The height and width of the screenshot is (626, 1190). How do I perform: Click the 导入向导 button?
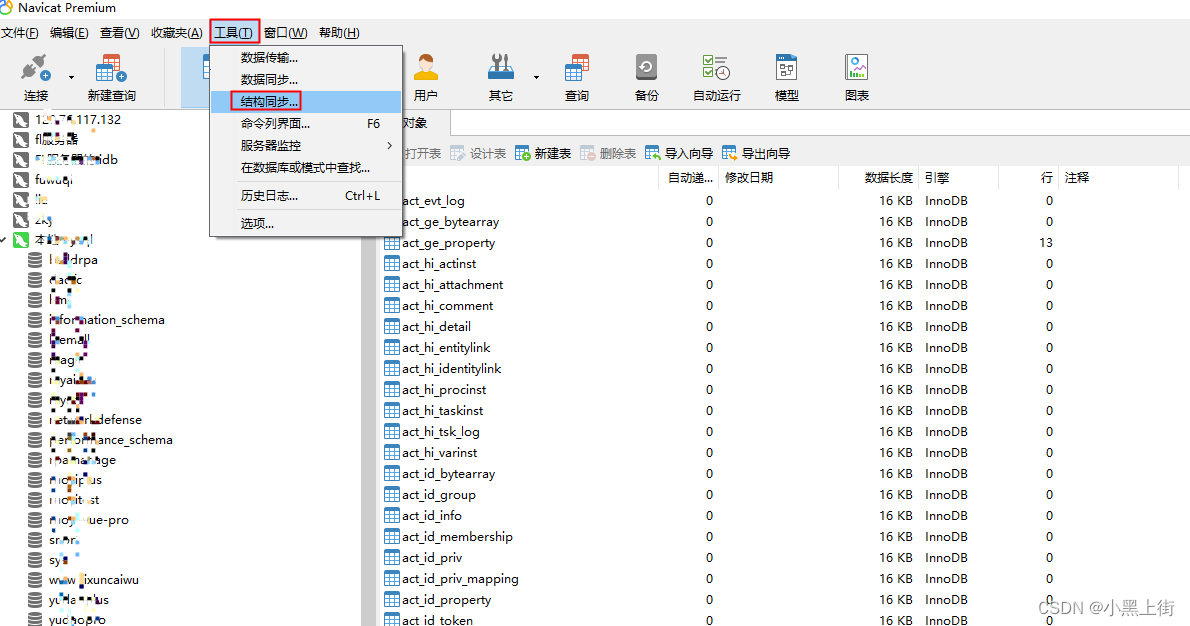tap(679, 153)
